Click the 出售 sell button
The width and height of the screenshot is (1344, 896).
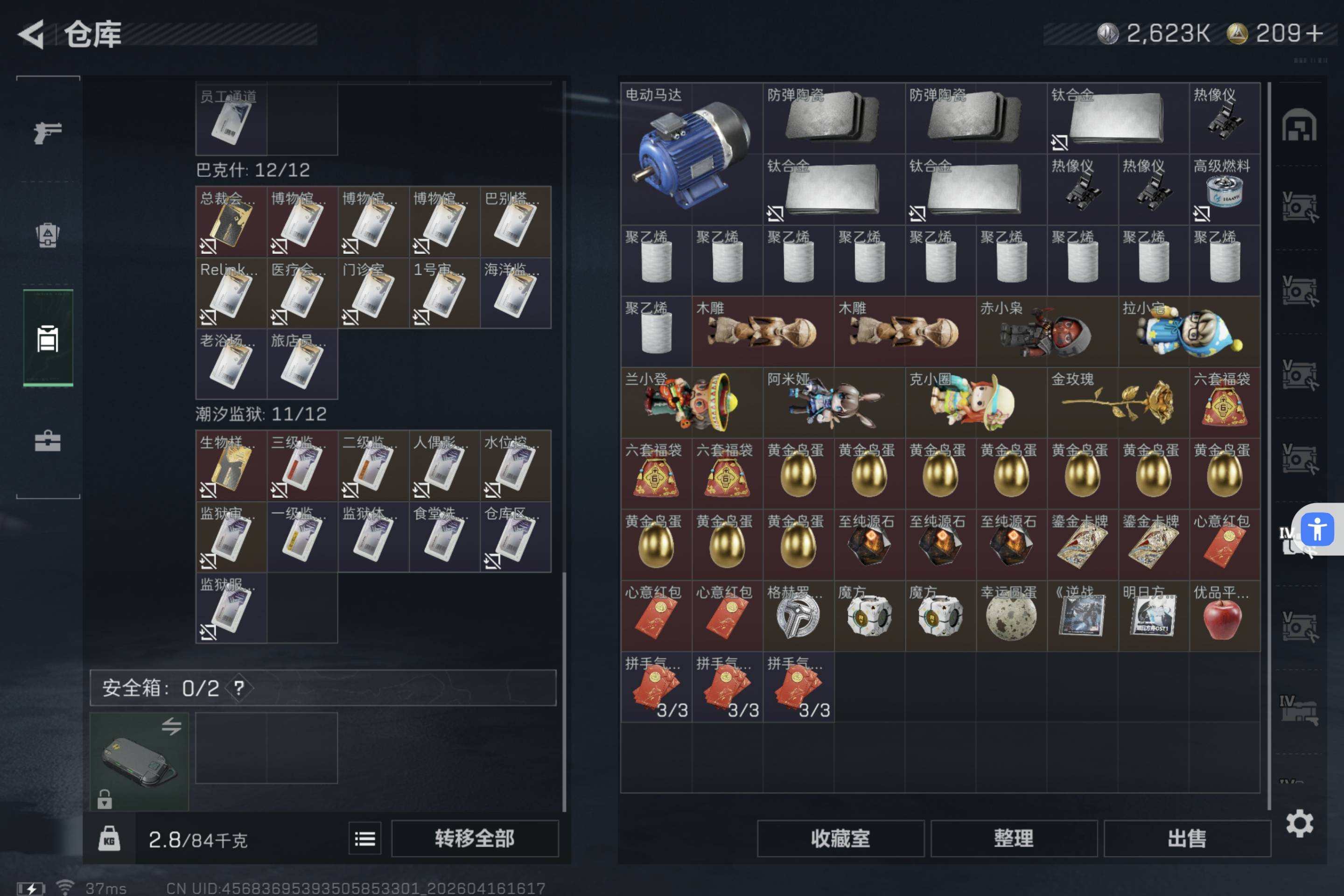[x=1187, y=839]
